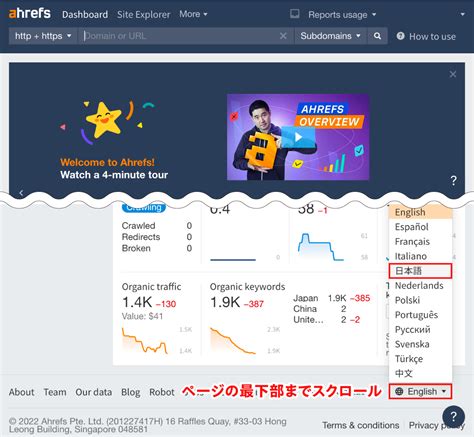Viewport: 474px width, 437px height.
Task: Select English in the language list
Action: coord(420,212)
